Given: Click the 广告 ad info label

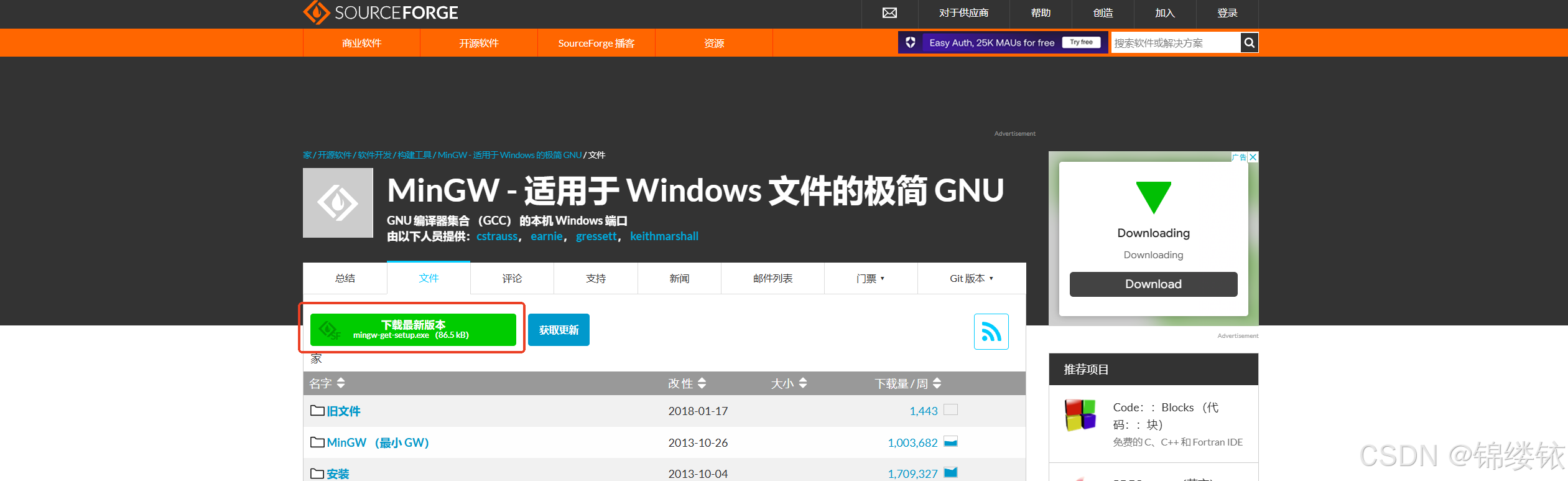Looking at the screenshot, I should (1240, 157).
